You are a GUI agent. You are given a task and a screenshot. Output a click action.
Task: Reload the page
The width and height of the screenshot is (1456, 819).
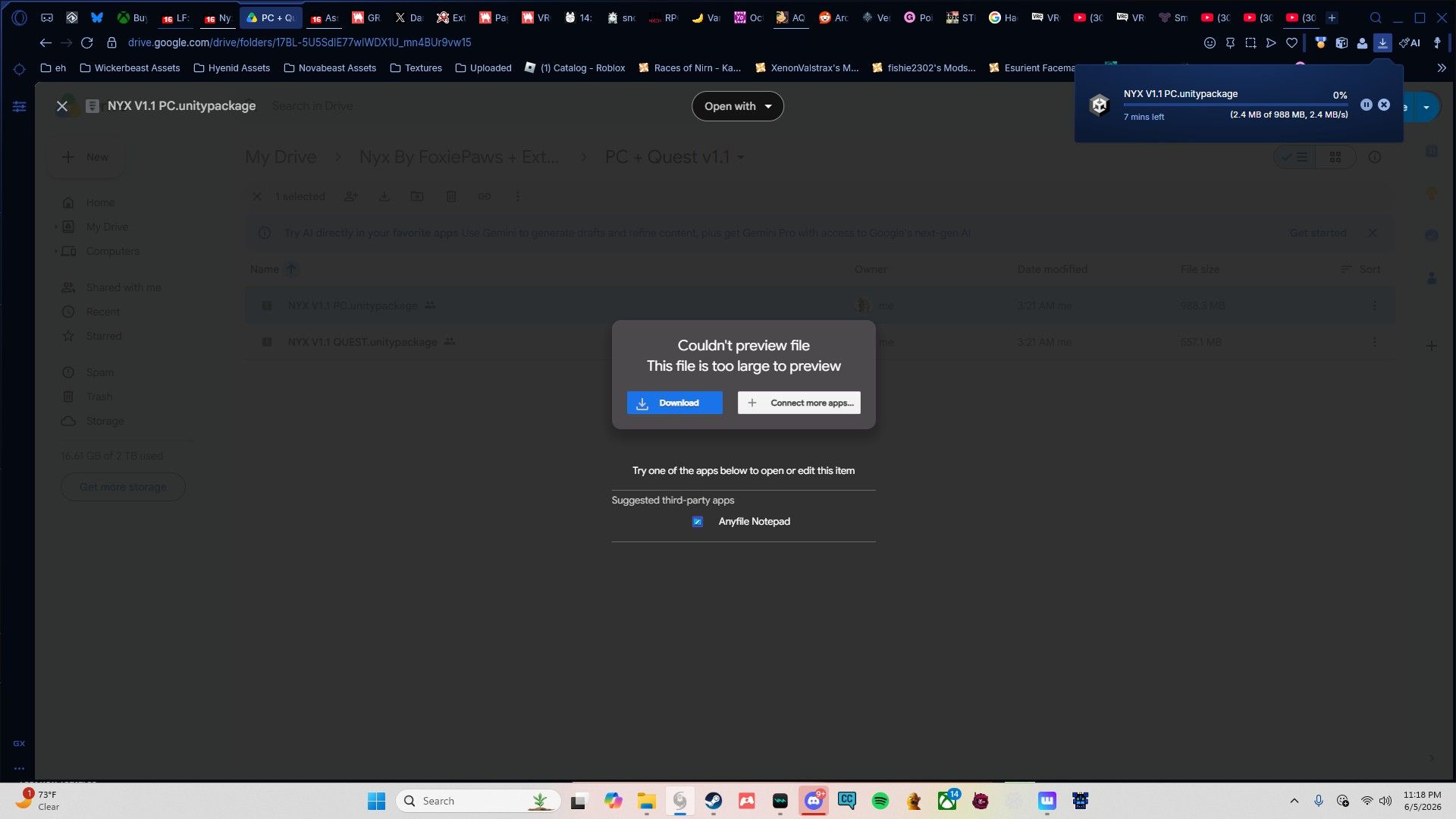click(87, 43)
